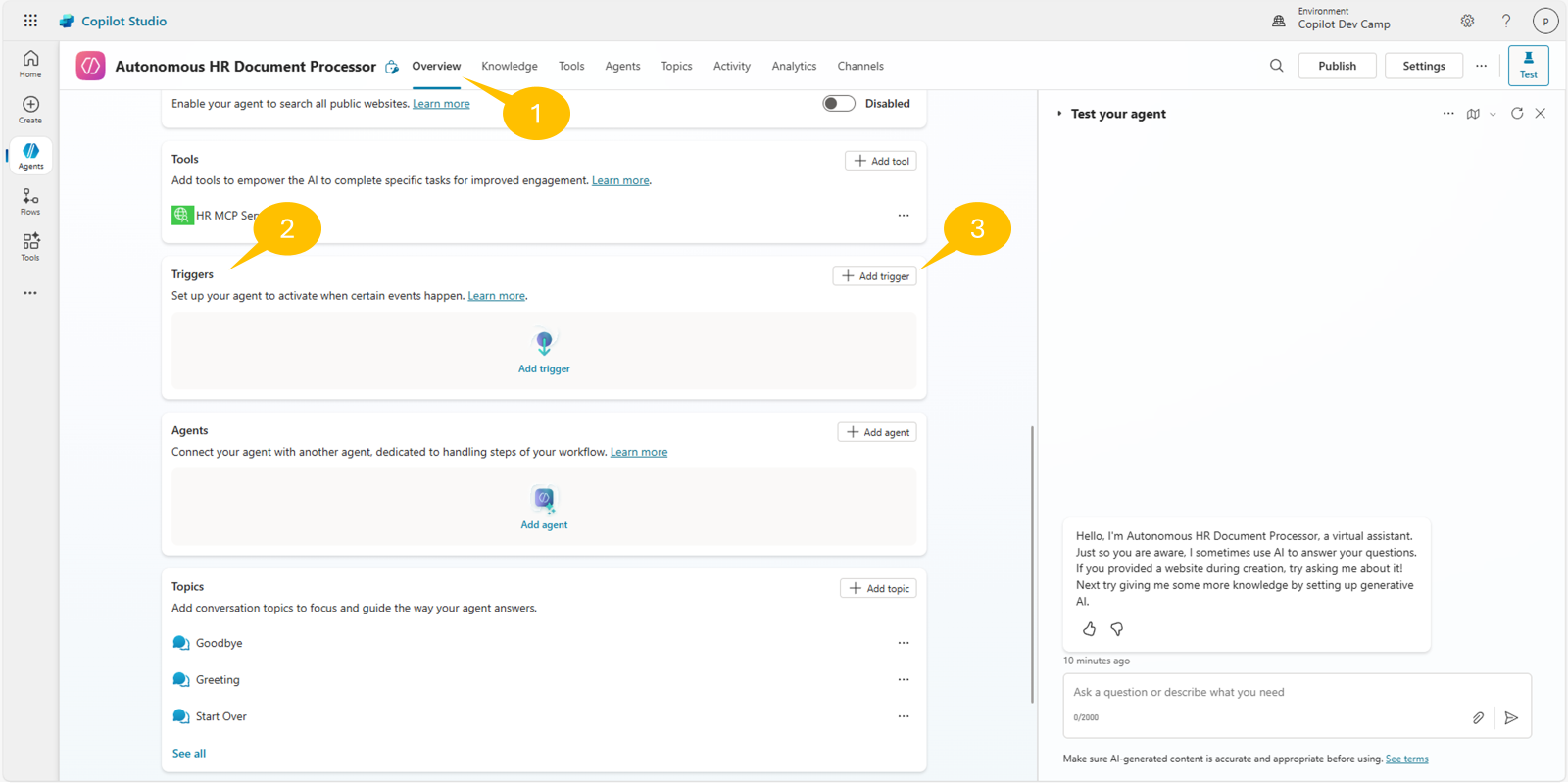Go to Home in left sidebar

[30, 64]
